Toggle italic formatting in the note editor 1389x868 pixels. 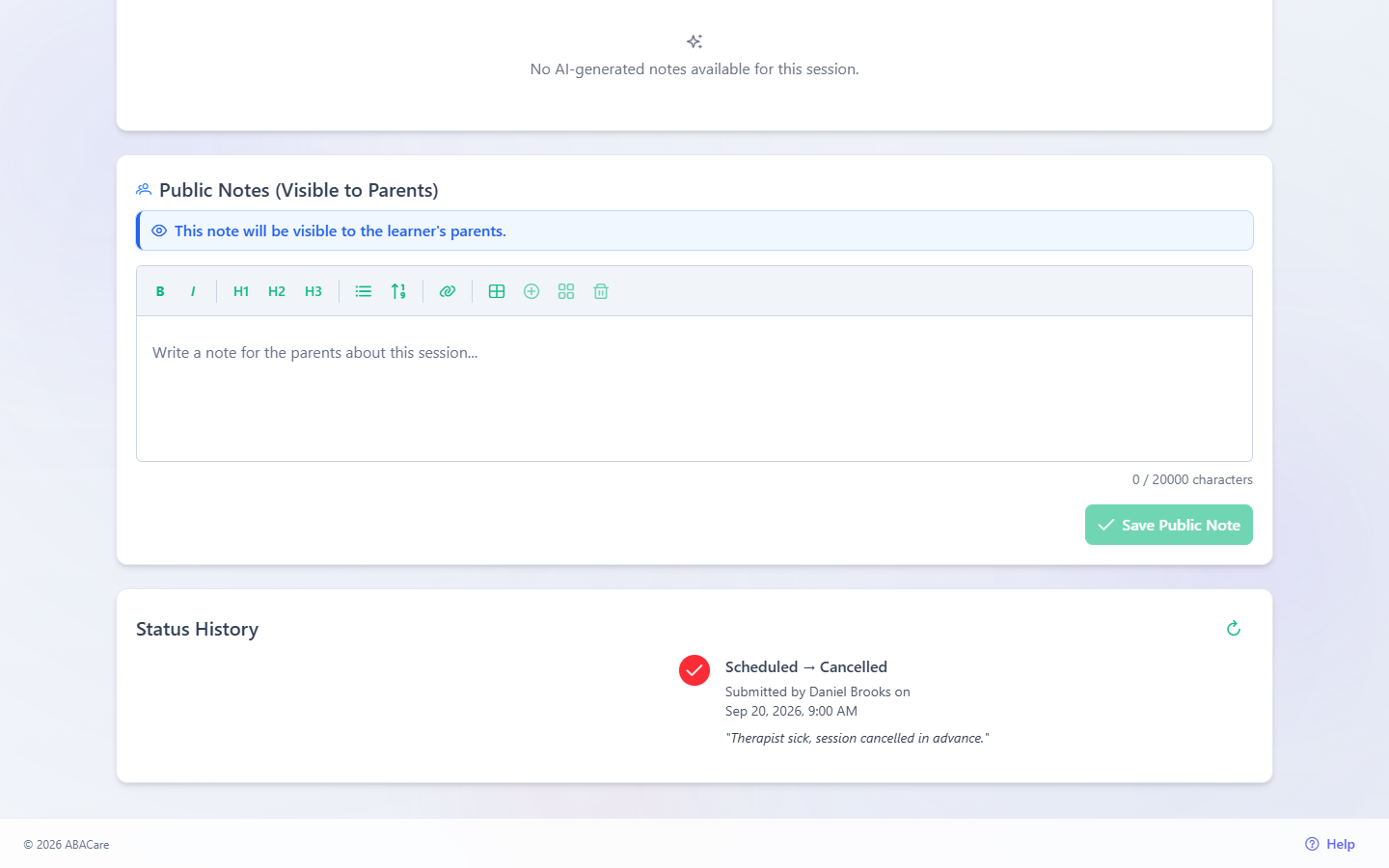[193, 291]
